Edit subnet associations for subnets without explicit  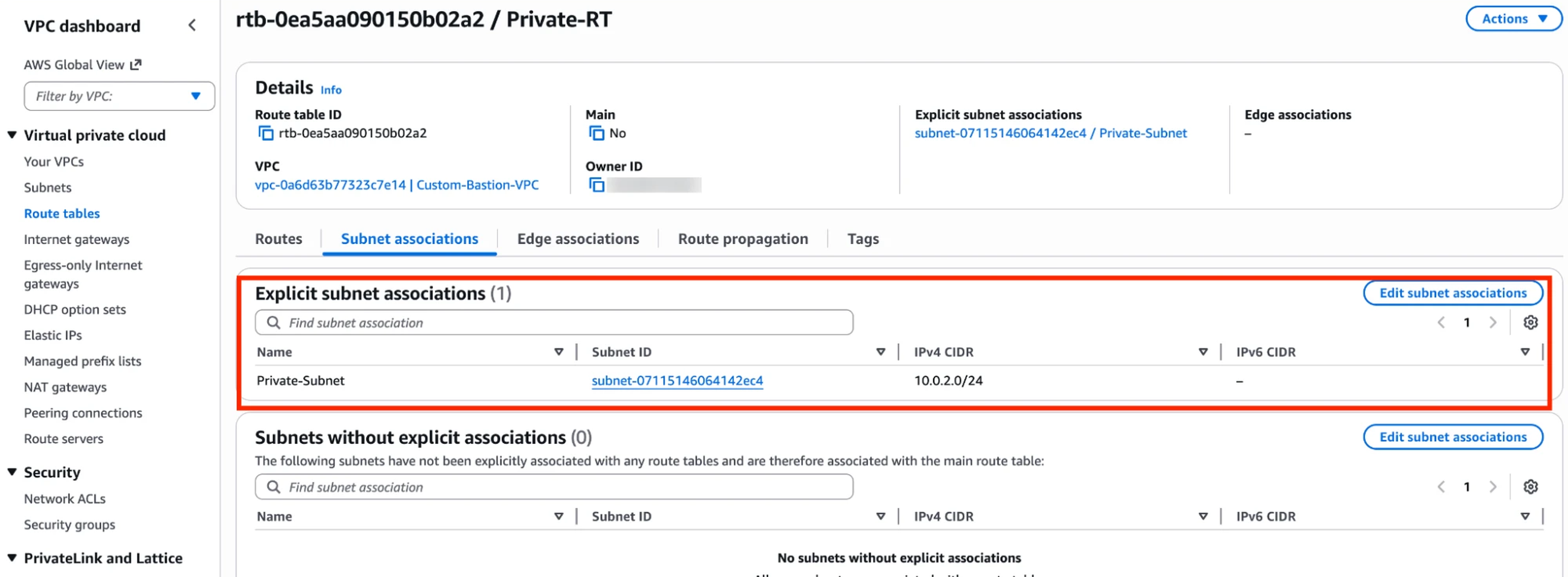pos(1453,437)
